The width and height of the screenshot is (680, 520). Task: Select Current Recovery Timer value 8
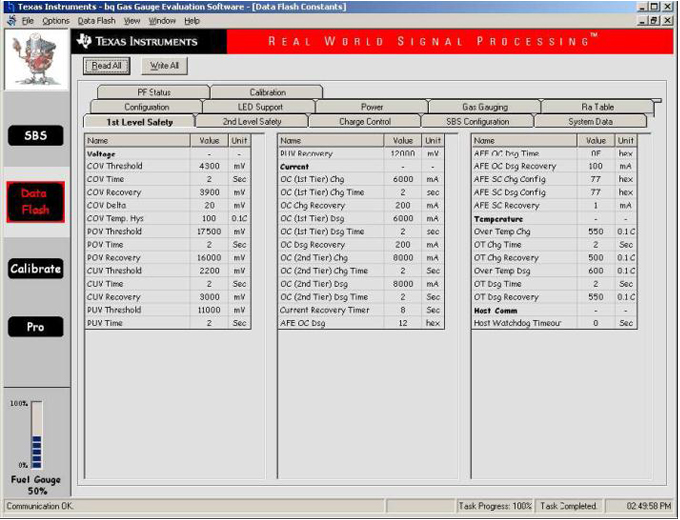click(x=403, y=310)
